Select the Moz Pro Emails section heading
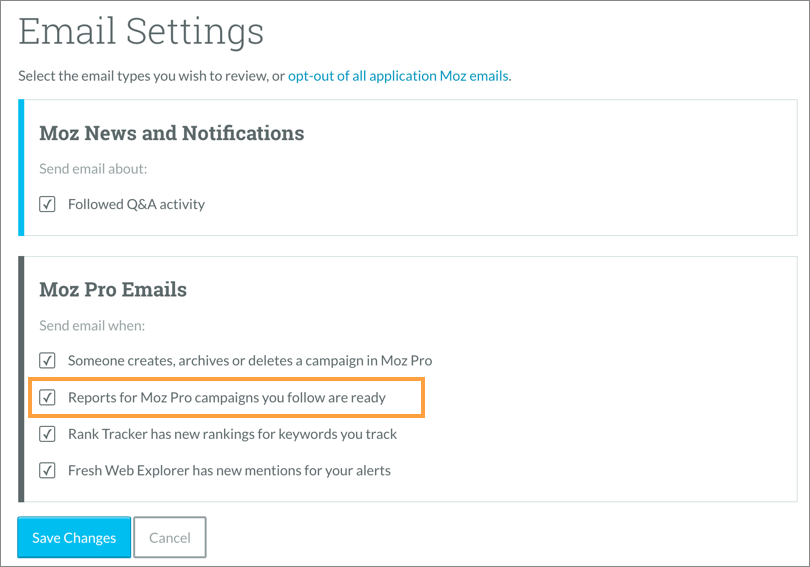This screenshot has height=567, width=810. (x=113, y=290)
